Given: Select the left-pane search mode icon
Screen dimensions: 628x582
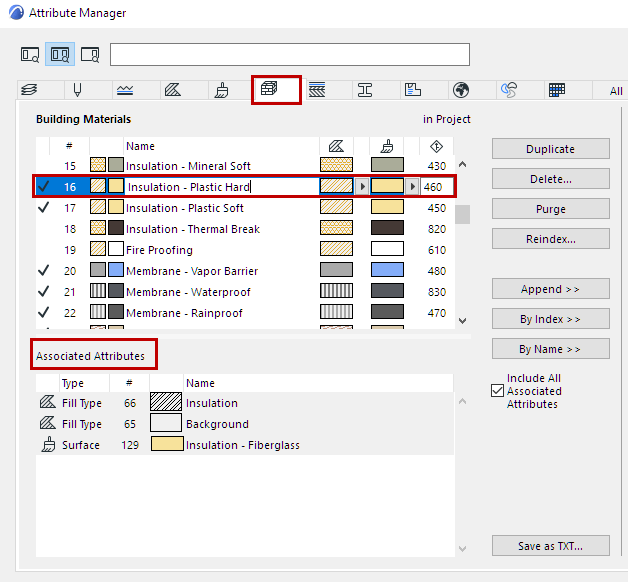Looking at the screenshot, I should [30, 54].
